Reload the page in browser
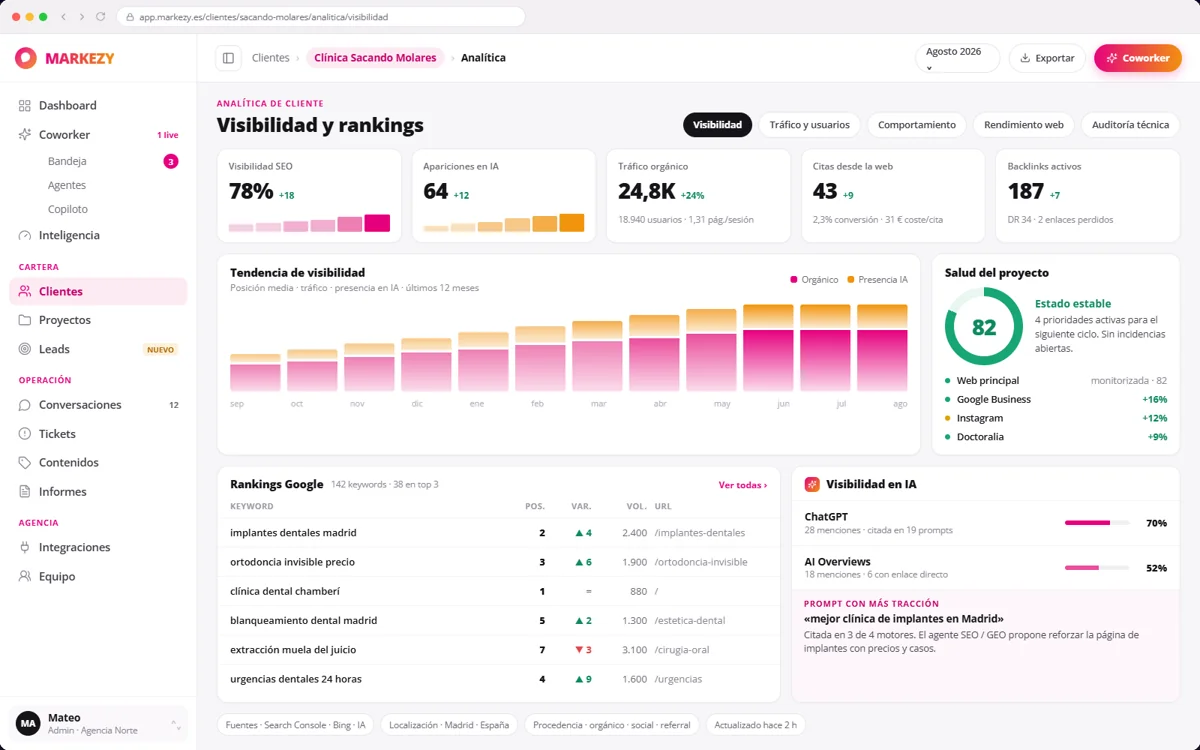 (x=100, y=17)
